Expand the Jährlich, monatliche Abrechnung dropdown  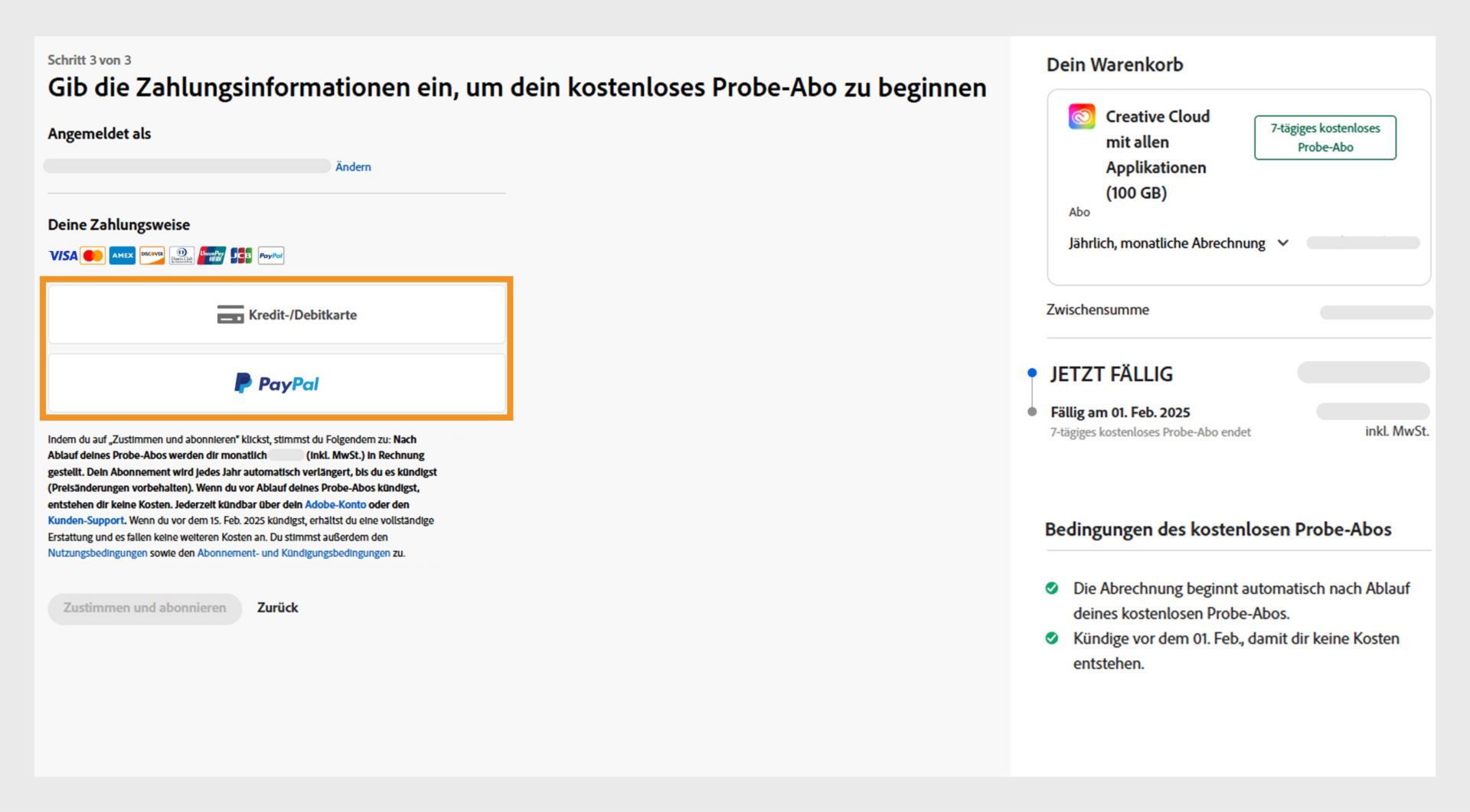1179,243
